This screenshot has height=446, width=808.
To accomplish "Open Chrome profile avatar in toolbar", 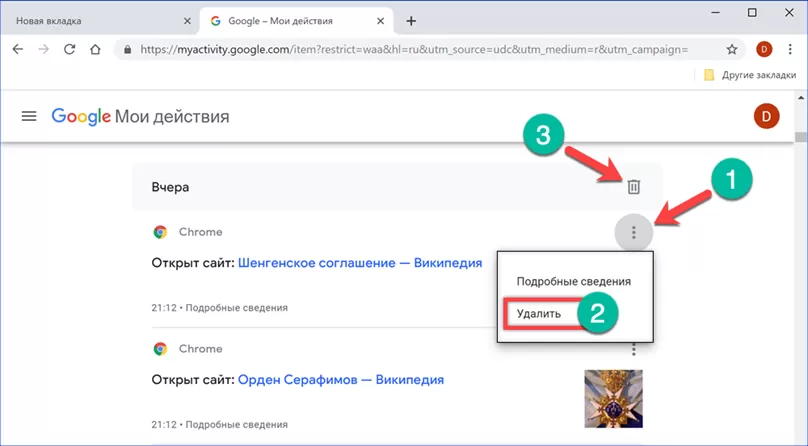I will tap(764, 48).
